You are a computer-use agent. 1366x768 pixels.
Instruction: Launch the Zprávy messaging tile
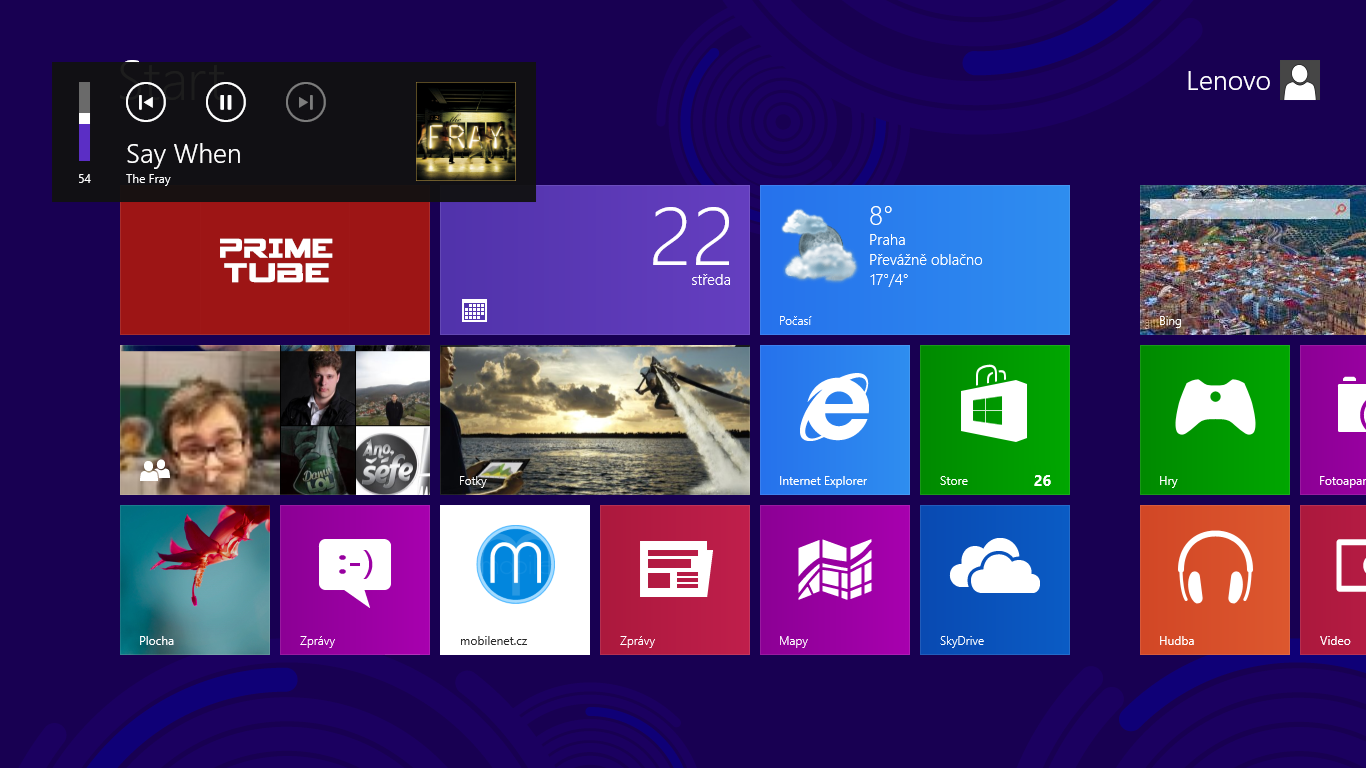point(355,580)
